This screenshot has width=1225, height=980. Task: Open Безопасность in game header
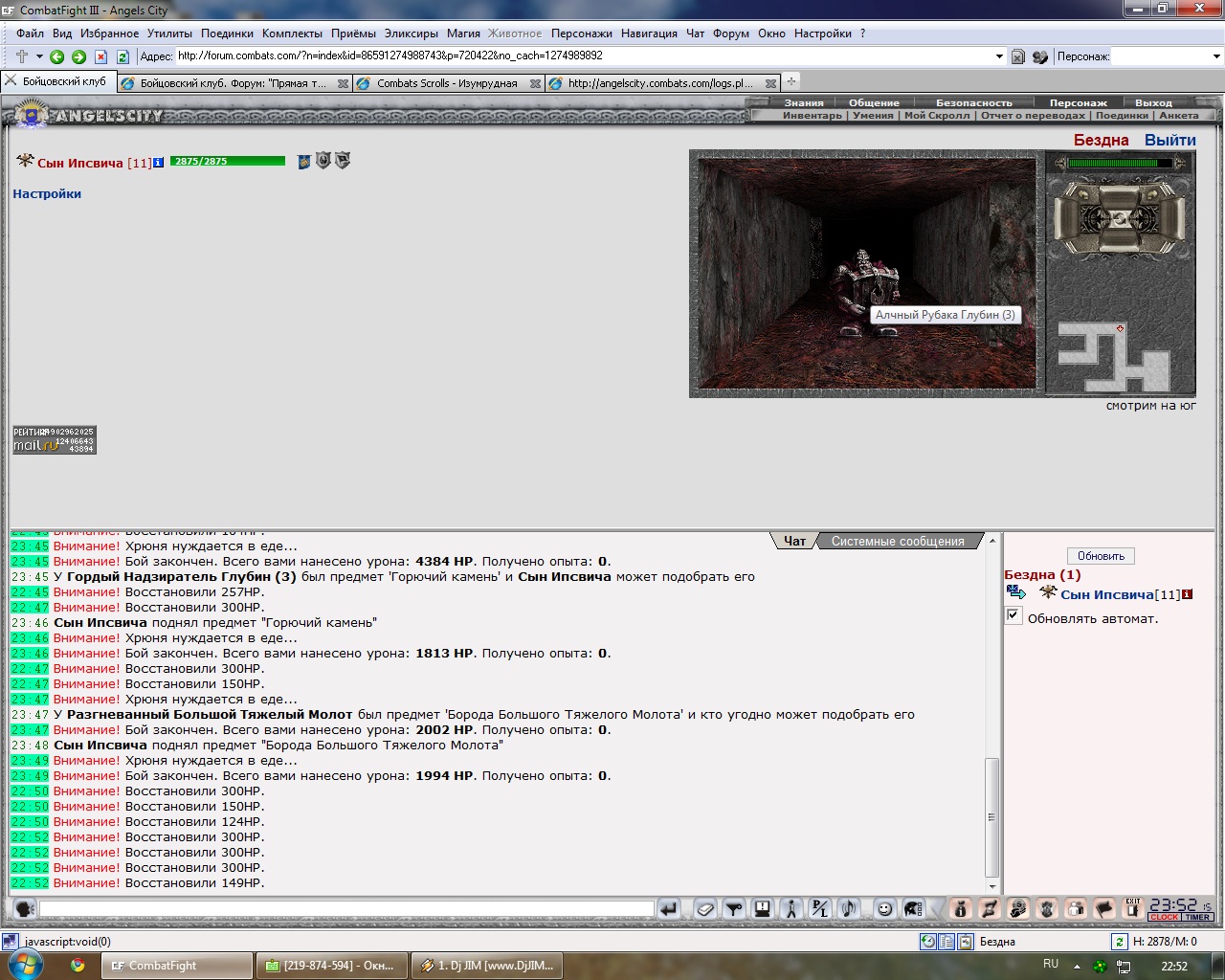973,102
